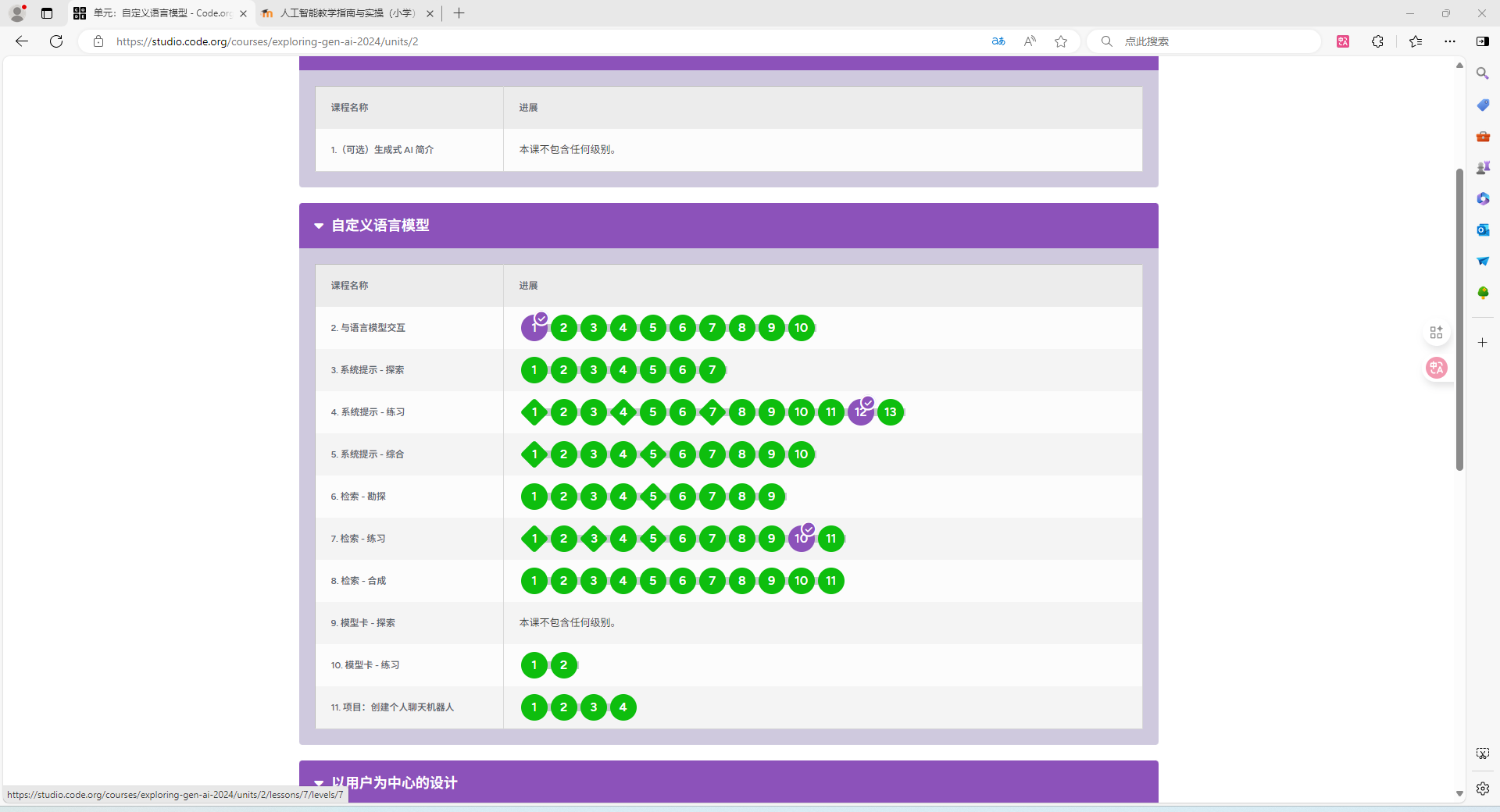The width and height of the screenshot is (1500, 812).
Task: Open a new browser tab
Action: pyautogui.click(x=459, y=13)
